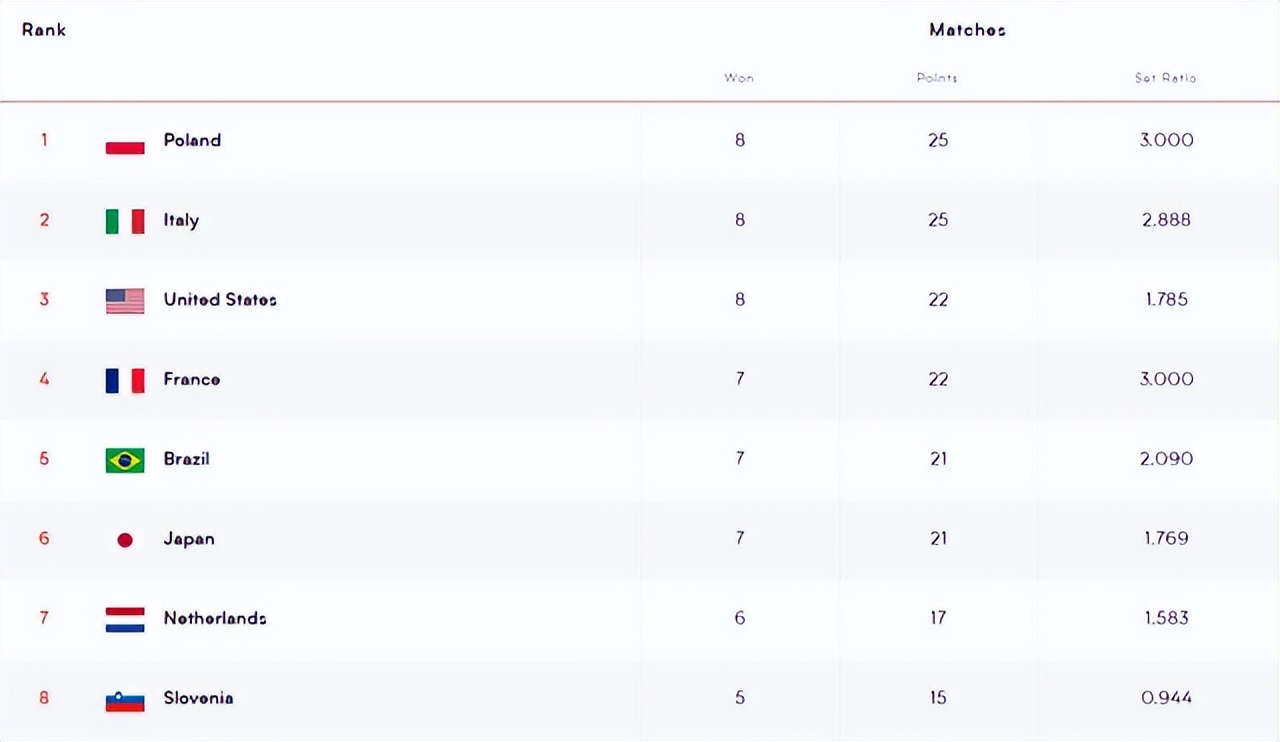The height and width of the screenshot is (742, 1280).
Task: Click Brazil's points value 21
Action: pos(938,459)
